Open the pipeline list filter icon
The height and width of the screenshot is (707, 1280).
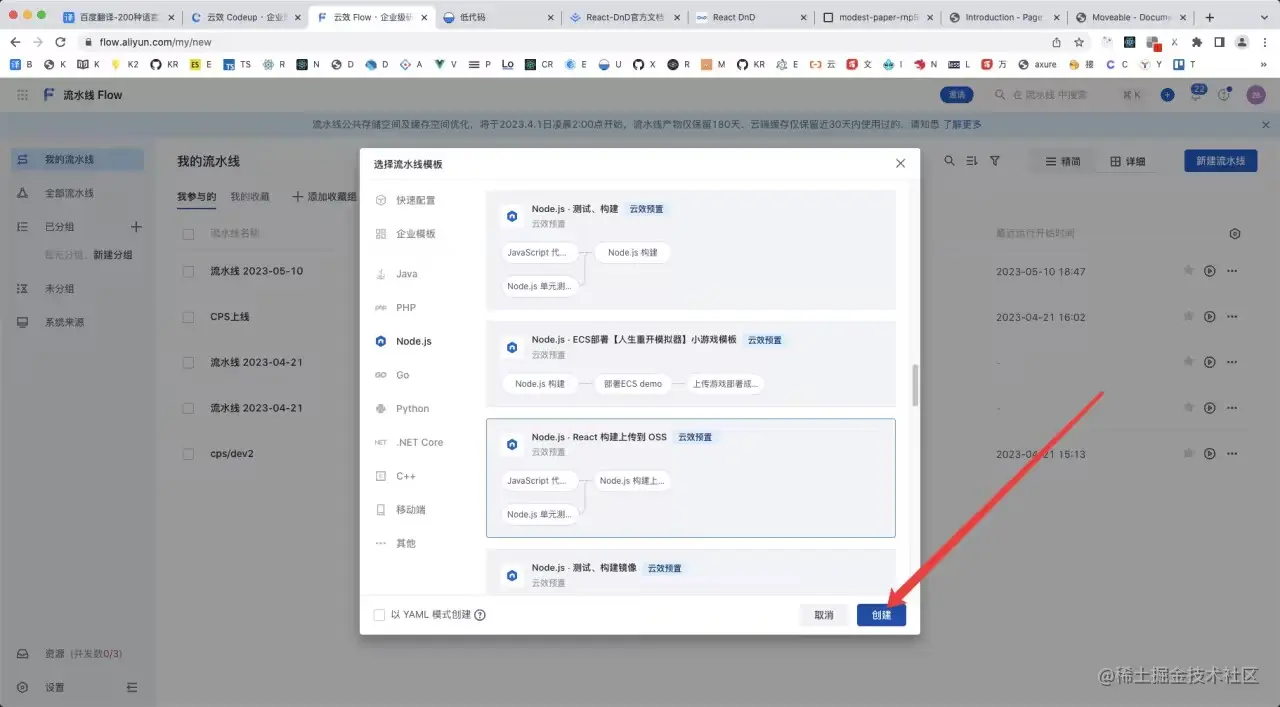tap(995, 161)
